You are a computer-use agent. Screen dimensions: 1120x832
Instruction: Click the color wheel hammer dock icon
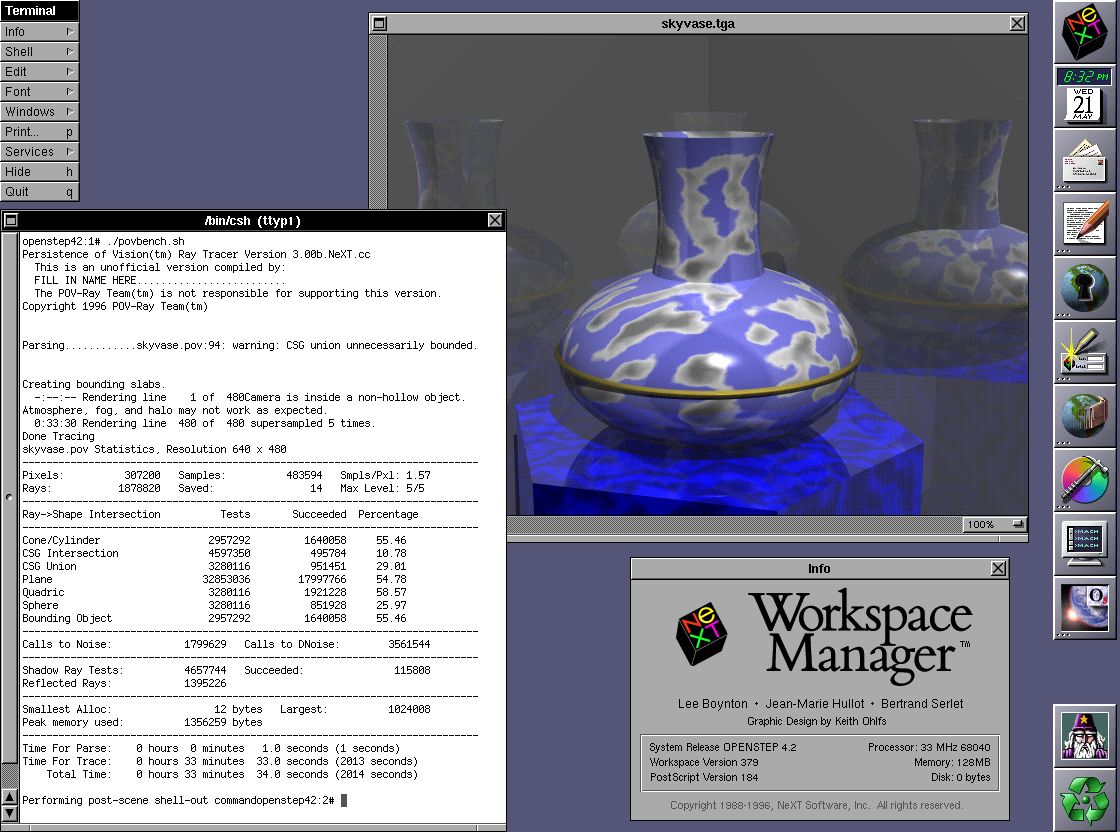coord(1085,480)
